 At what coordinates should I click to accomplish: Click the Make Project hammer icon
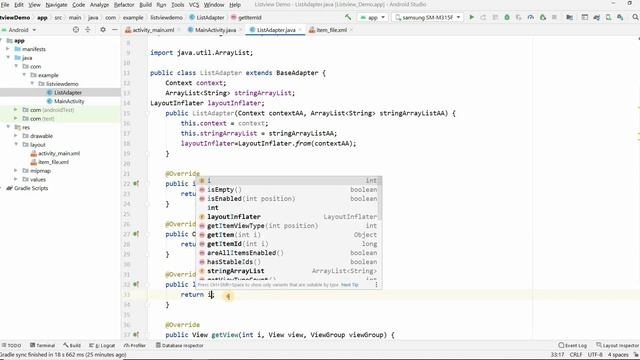click(x=348, y=17)
